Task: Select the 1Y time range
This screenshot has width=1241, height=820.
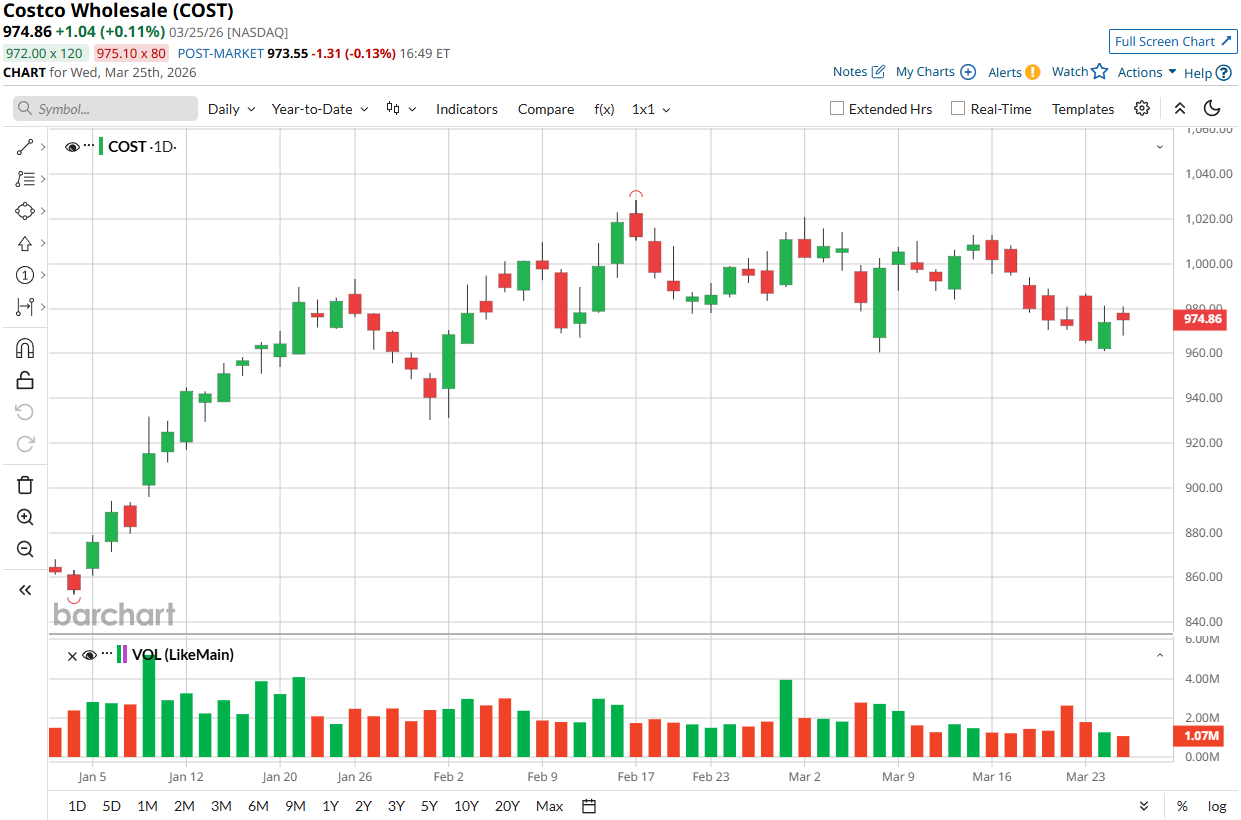Action: (x=330, y=806)
